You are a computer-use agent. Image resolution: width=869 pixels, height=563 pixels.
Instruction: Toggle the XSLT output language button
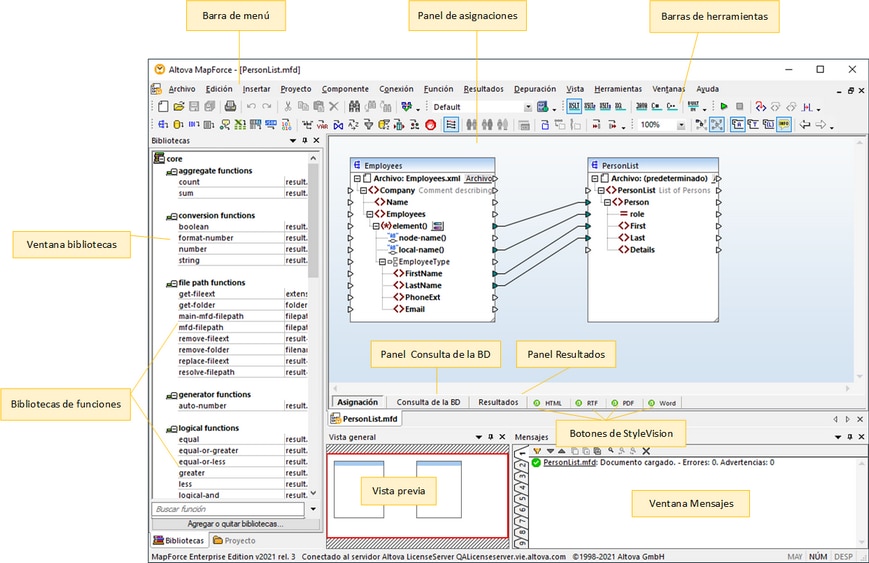pos(574,106)
